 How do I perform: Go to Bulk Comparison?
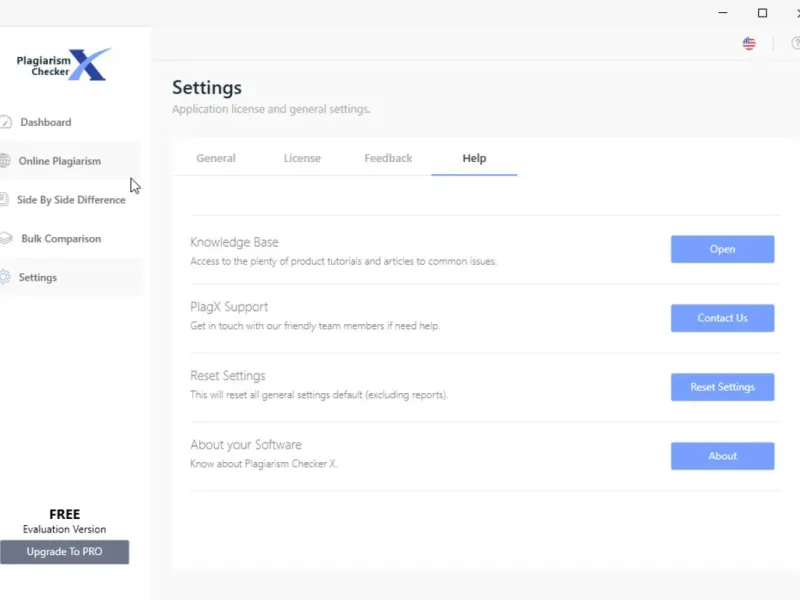point(60,239)
